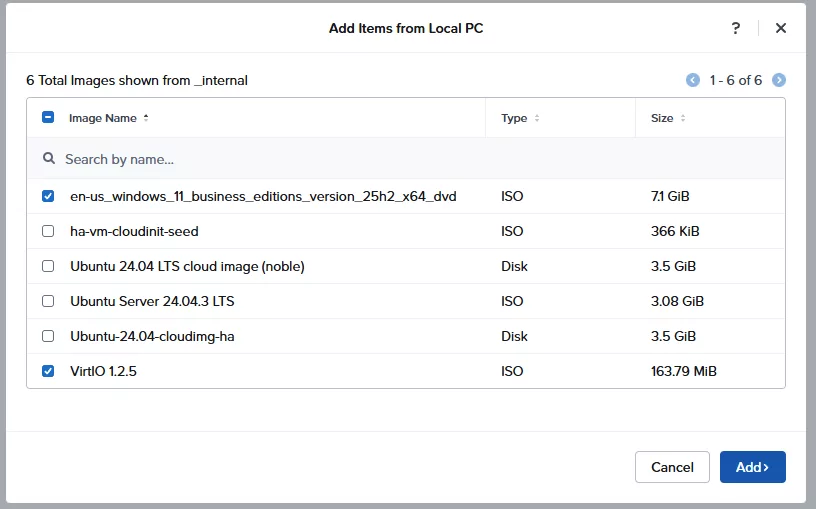Image resolution: width=816 pixels, height=509 pixels.
Task: Click Disk type of Ubuntu-24.04-cloudimg-ha row
Action: point(514,336)
